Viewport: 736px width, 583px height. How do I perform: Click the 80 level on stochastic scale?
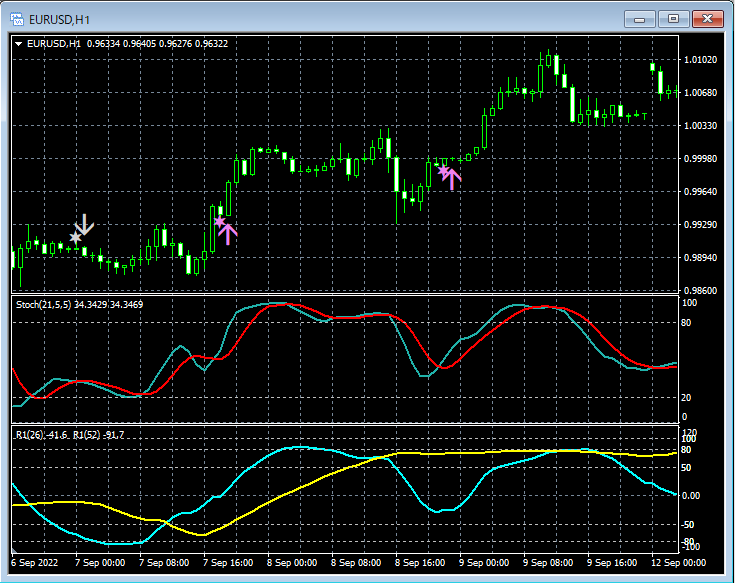pyautogui.click(x=688, y=323)
